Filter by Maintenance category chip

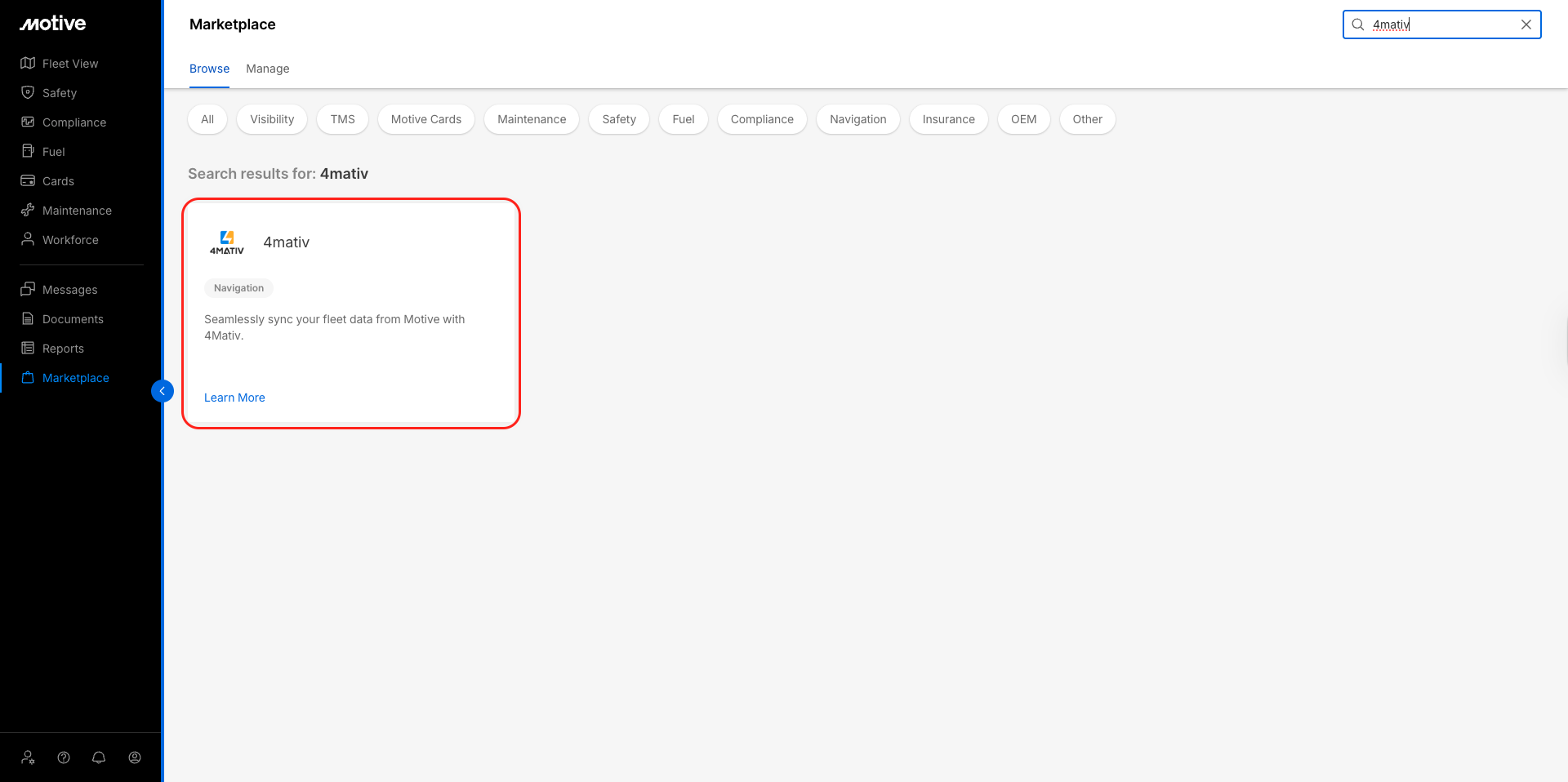(532, 119)
